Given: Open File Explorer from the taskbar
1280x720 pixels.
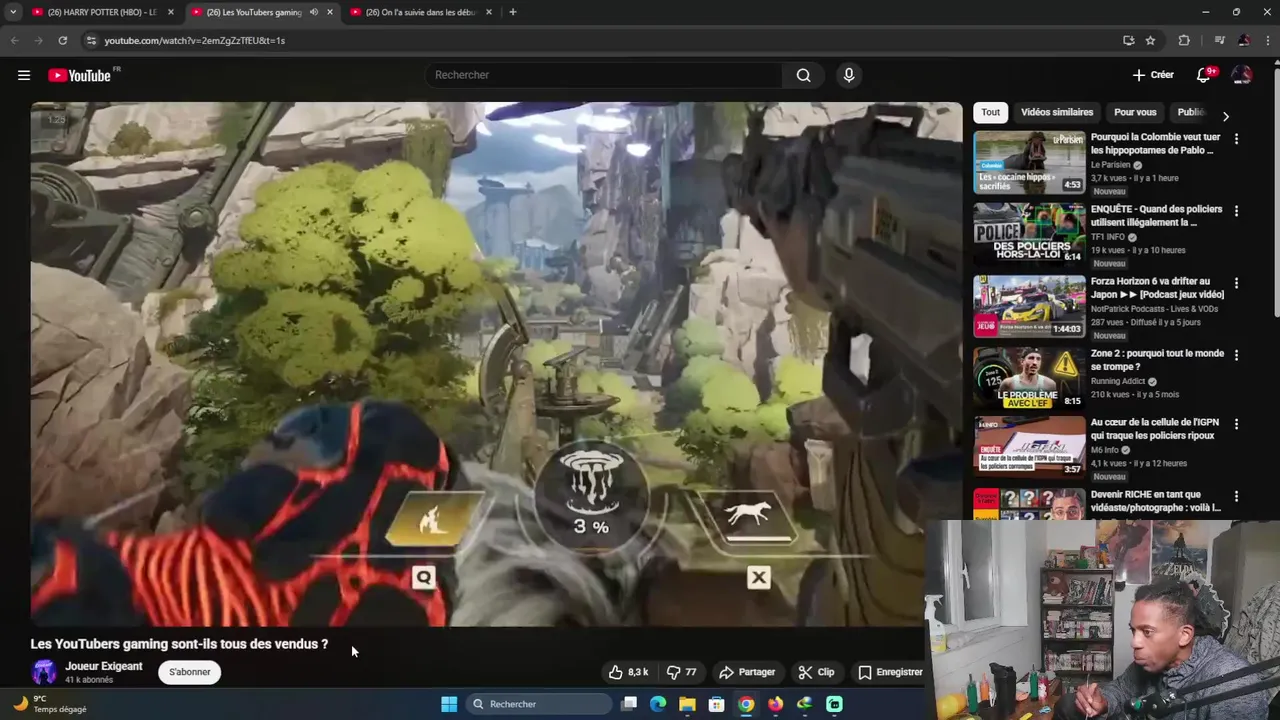Looking at the screenshot, I should point(687,704).
